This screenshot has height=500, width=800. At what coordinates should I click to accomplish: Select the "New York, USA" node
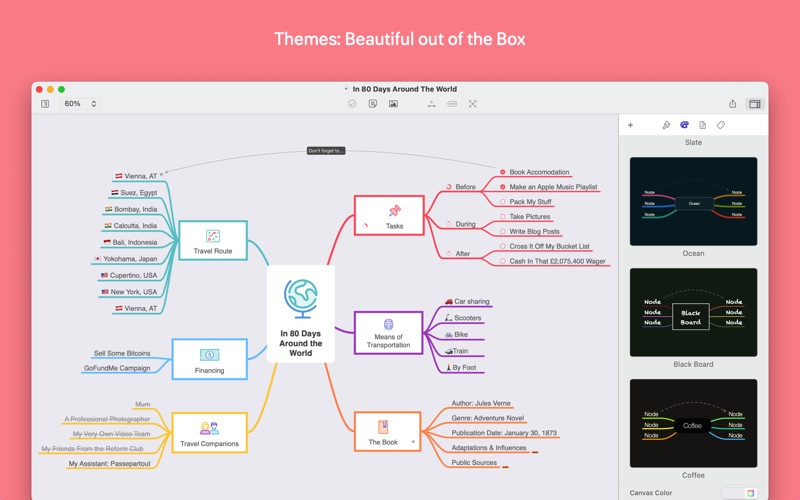129,292
